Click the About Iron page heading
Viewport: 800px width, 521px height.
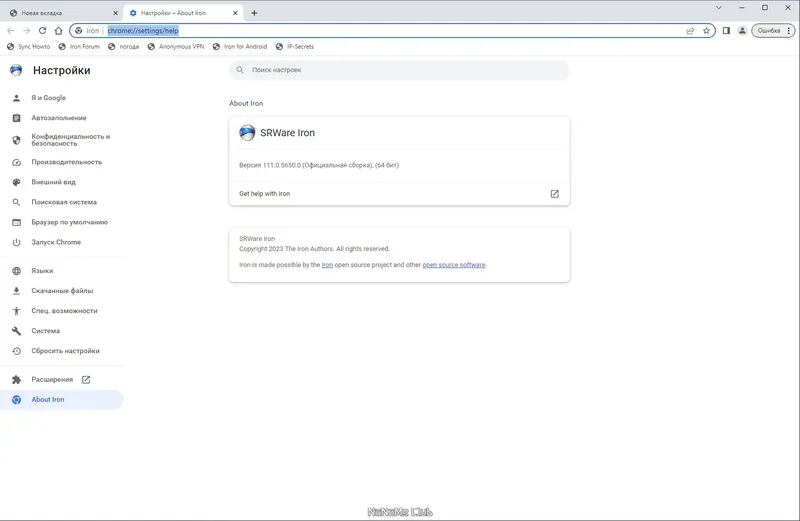point(246,103)
